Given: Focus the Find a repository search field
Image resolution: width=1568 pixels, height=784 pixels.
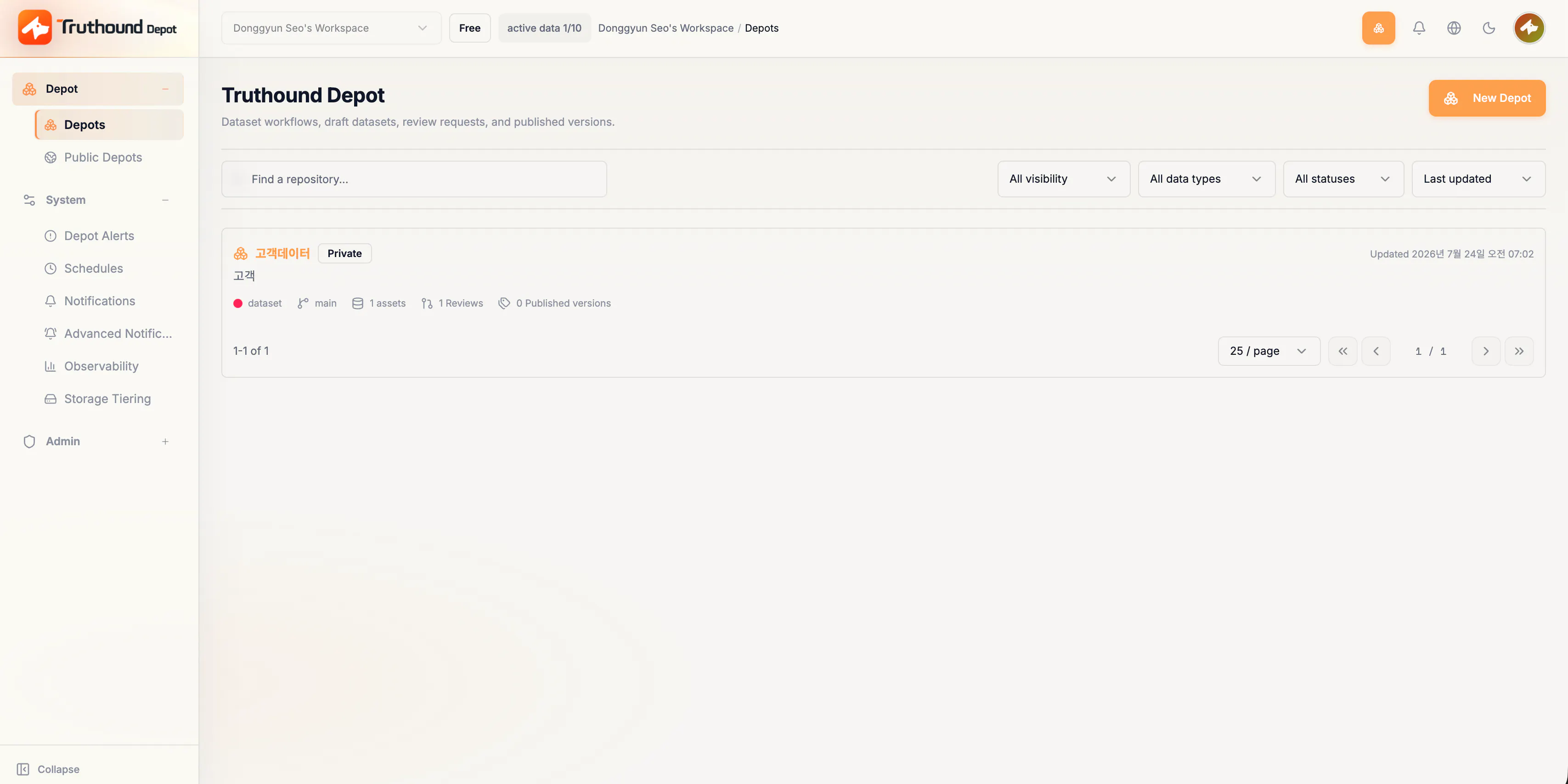Looking at the screenshot, I should click(x=414, y=179).
